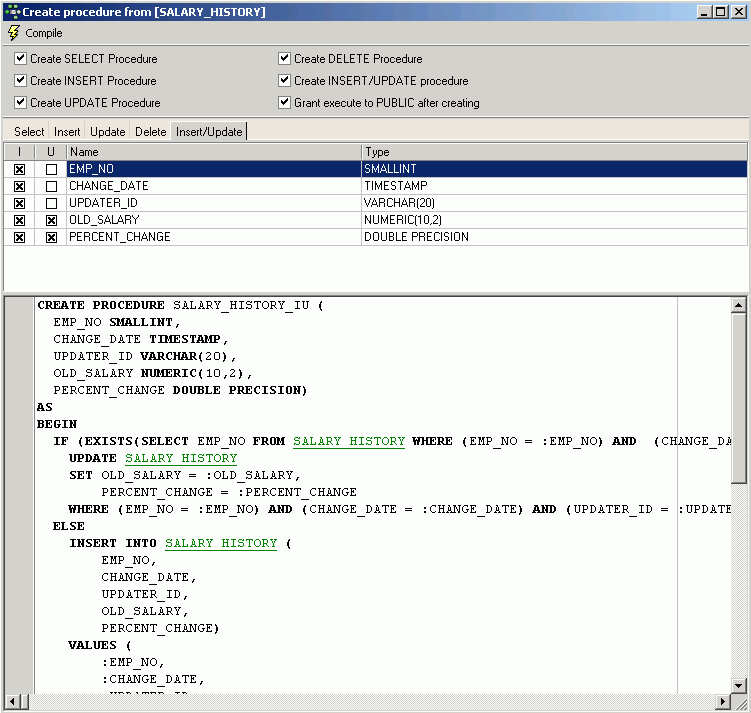Place cursor on the VALUES keyword
This screenshot has height=713, width=751.
[92, 645]
